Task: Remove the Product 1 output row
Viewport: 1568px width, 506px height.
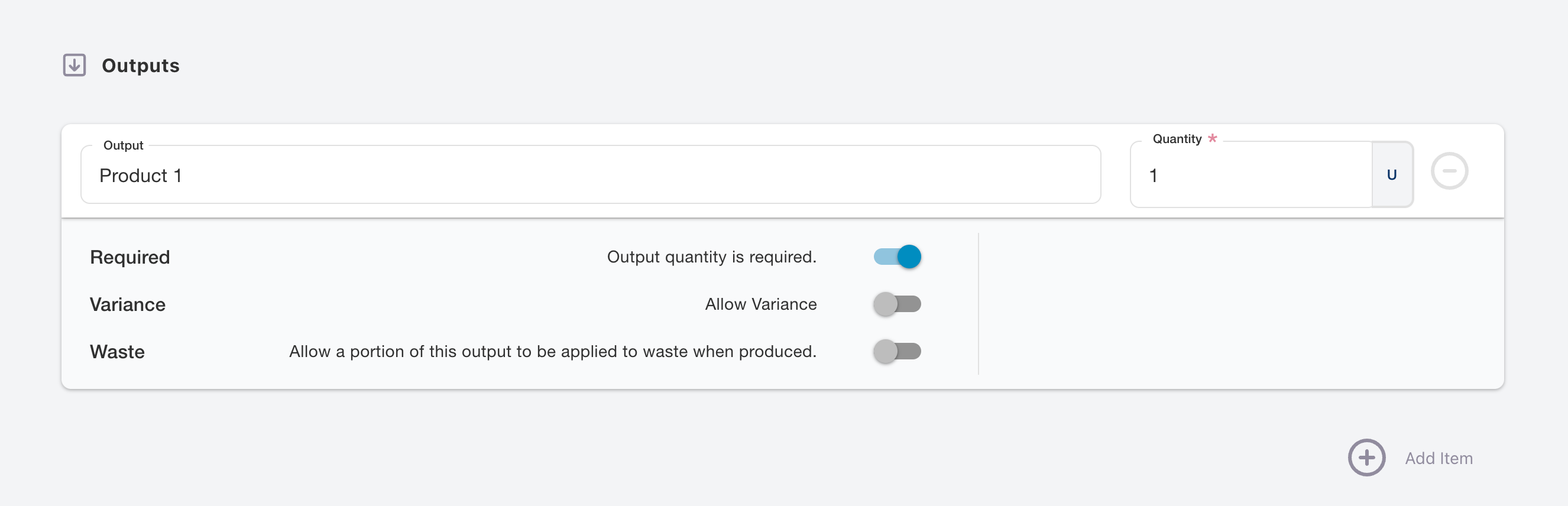Action: 1449,171
